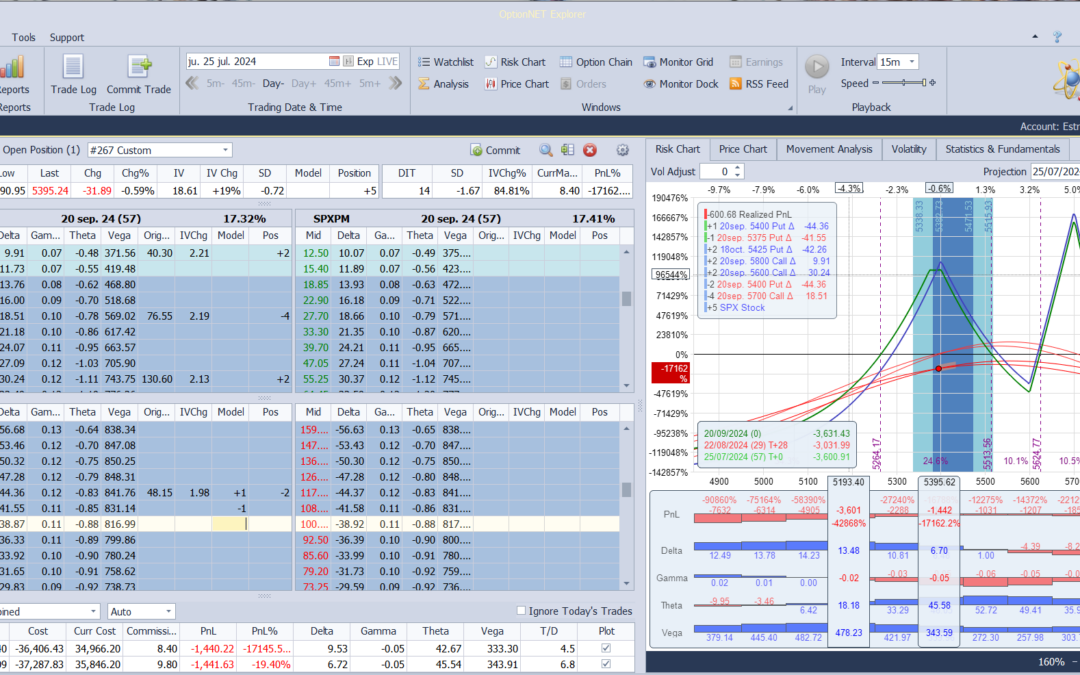1080x675 pixels.
Task: Step forward with Day+ button
Action: pos(304,83)
